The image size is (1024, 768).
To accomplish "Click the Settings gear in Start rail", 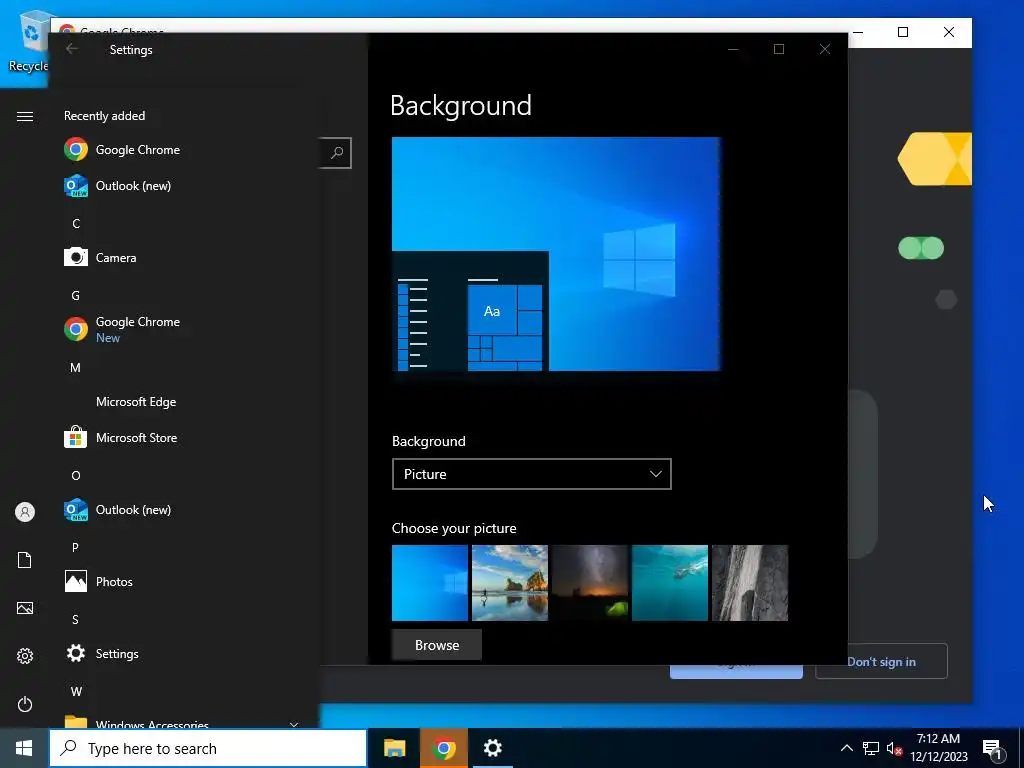I will point(25,656).
